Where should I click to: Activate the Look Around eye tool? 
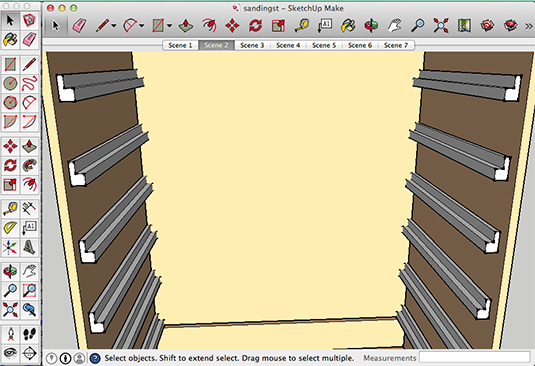(10, 353)
